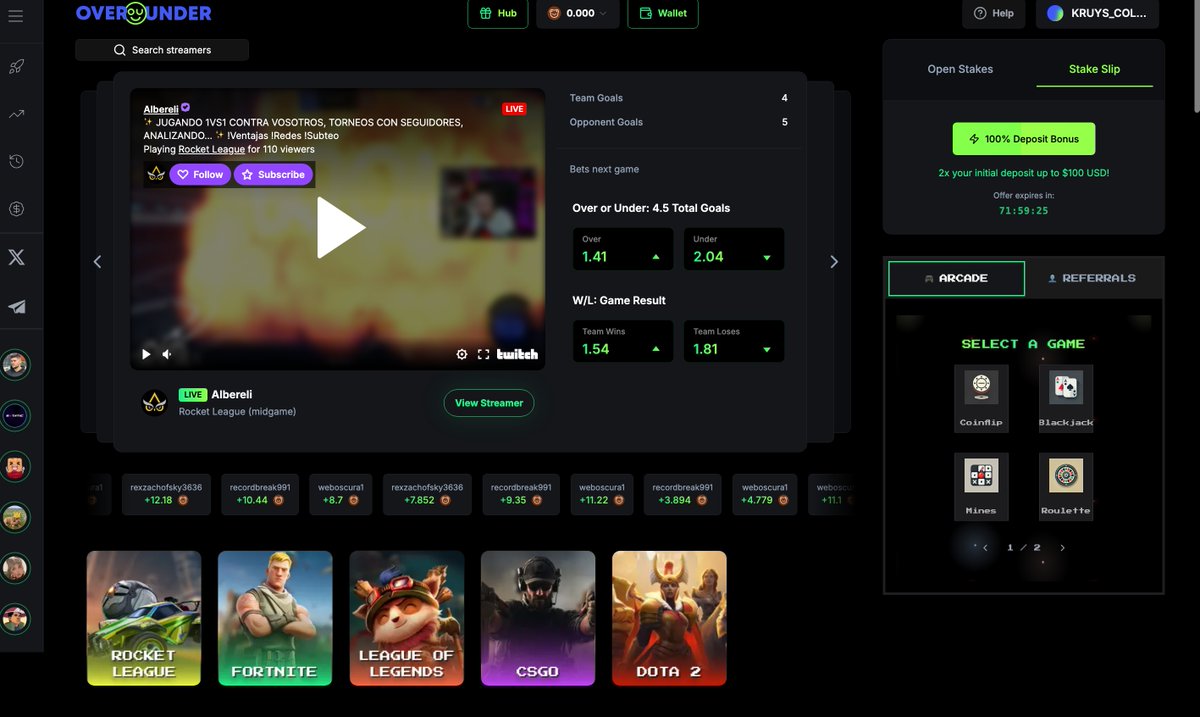Viewport: 1200px width, 717px height.
Task: Open the CSGO game category card
Action: (x=538, y=618)
